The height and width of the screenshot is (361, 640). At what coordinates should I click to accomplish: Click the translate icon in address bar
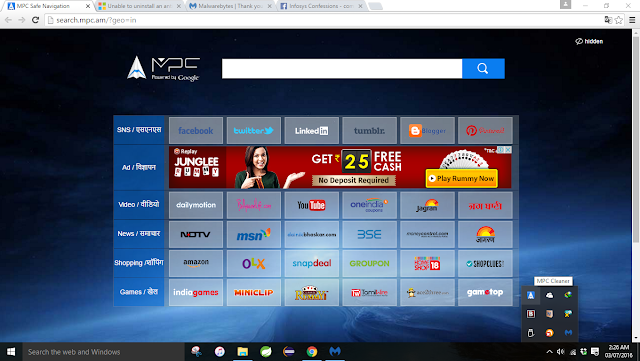coord(608,20)
